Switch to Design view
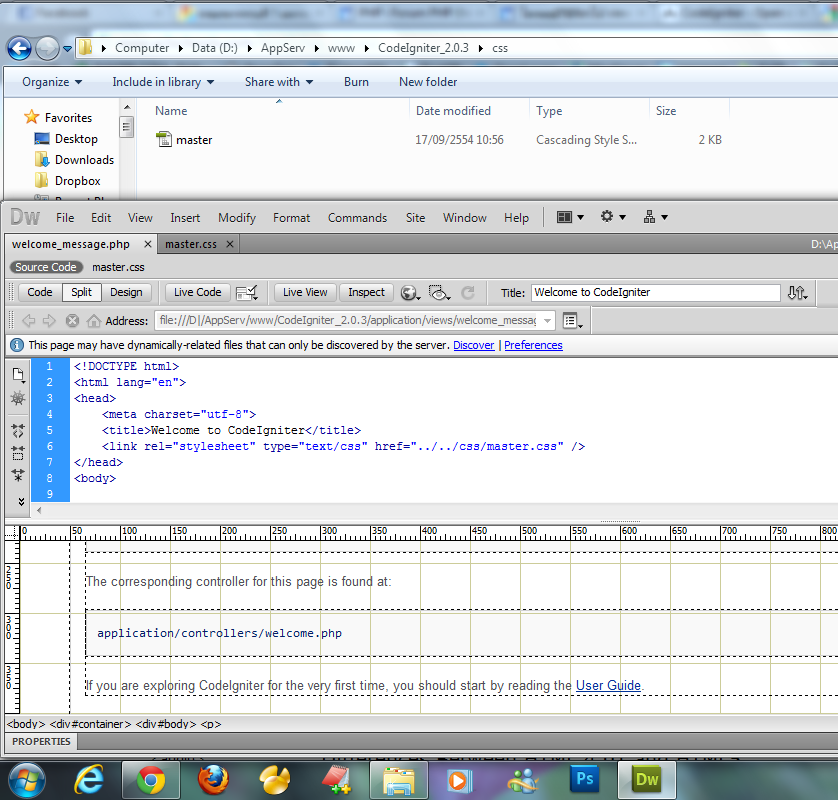838x800 pixels. [x=126, y=292]
